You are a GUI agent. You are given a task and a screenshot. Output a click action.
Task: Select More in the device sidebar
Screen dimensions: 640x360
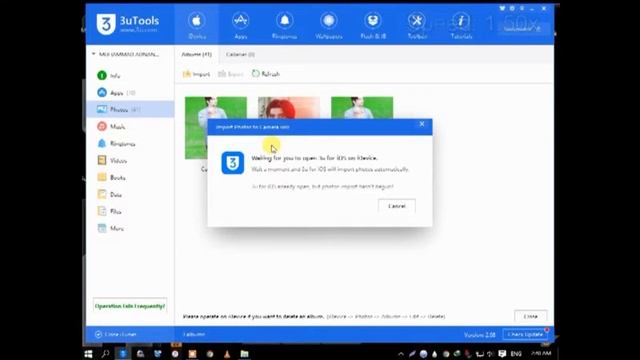coord(131,228)
